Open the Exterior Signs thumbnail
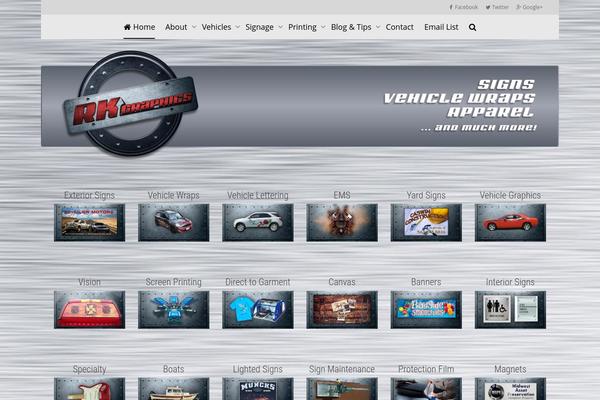Image resolution: width=600 pixels, height=400 pixels. point(90,222)
